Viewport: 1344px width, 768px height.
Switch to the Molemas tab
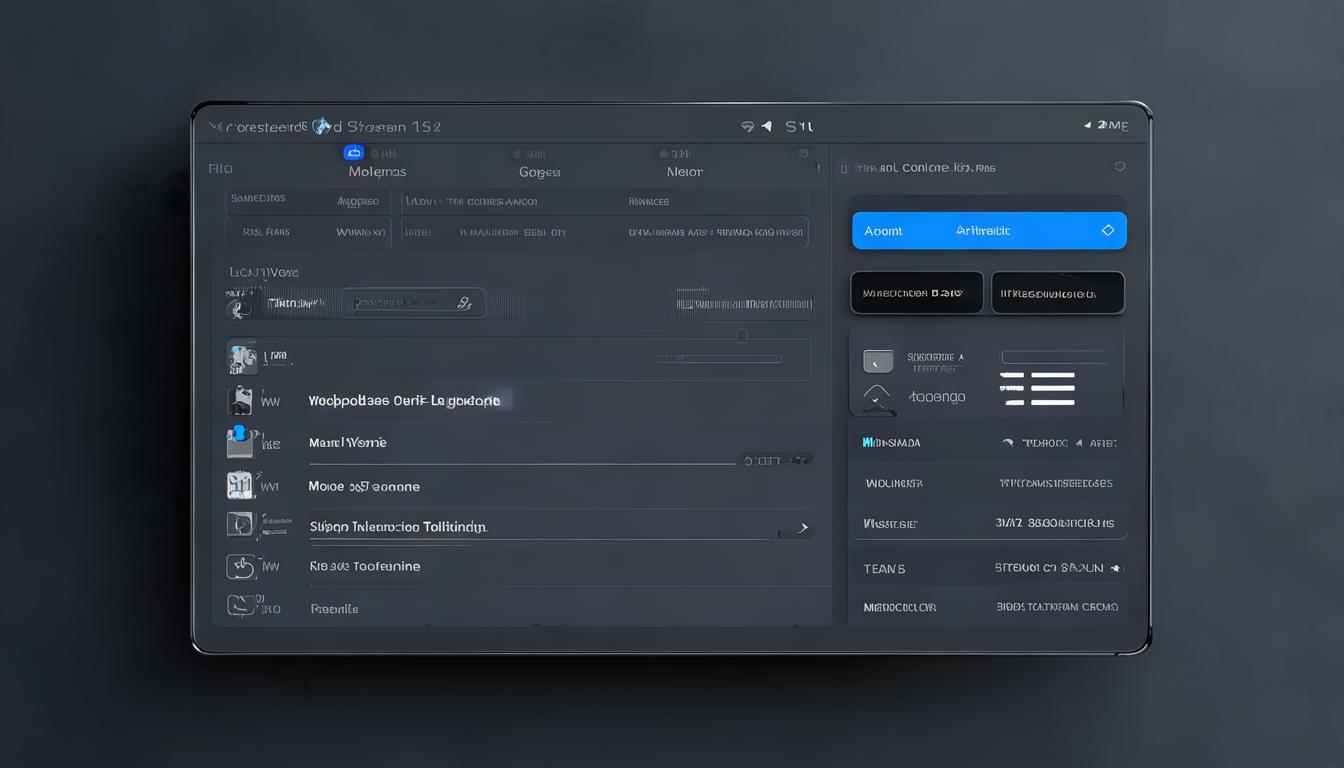(x=377, y=172)
